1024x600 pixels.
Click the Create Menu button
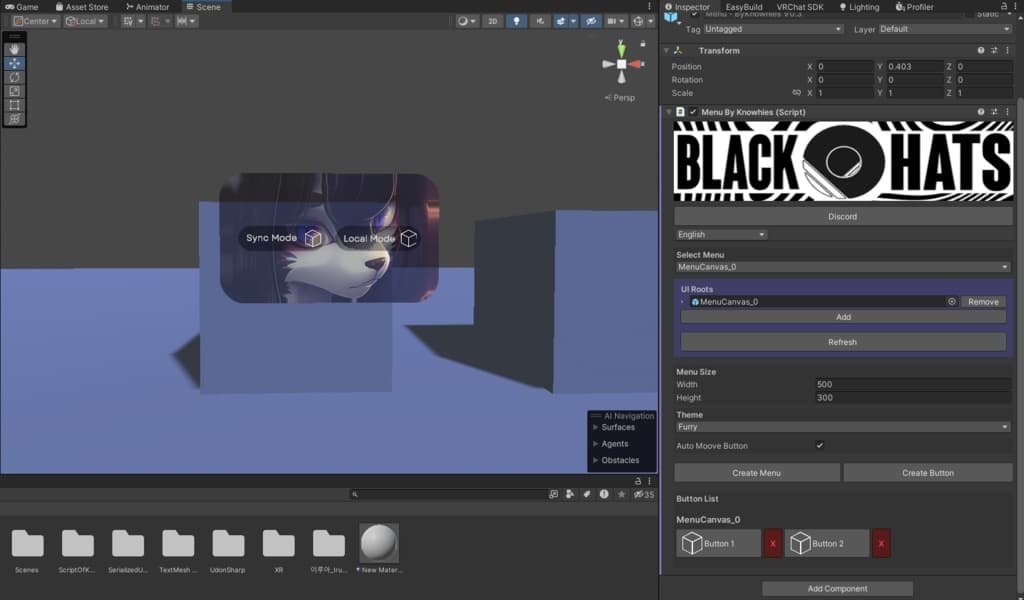click(x=756, y=473)
